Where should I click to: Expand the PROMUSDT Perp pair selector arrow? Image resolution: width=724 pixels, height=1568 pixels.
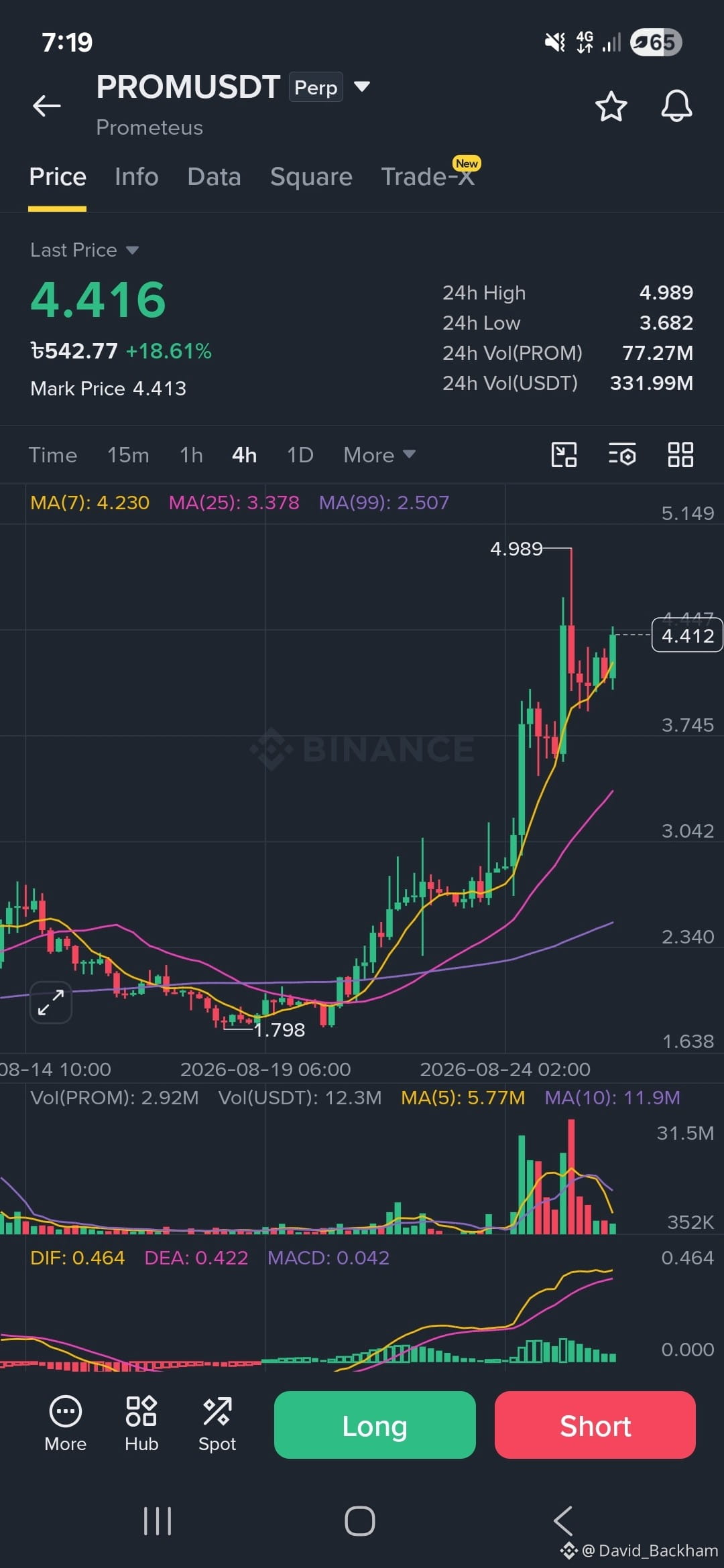coord(362,86)
